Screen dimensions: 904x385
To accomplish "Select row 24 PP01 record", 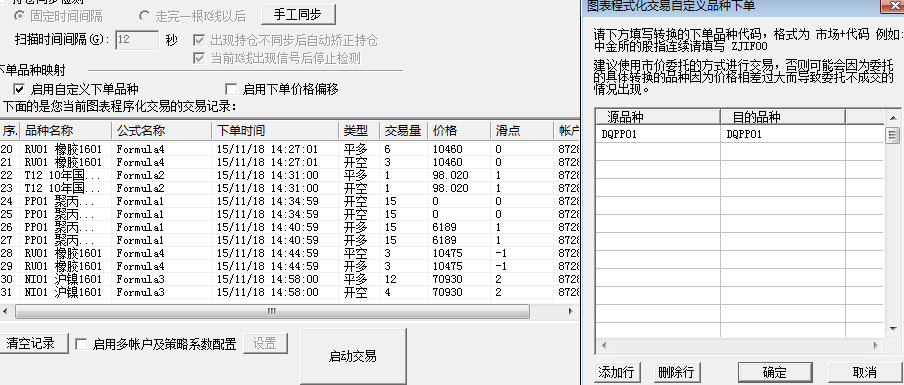I will [289, 201].
